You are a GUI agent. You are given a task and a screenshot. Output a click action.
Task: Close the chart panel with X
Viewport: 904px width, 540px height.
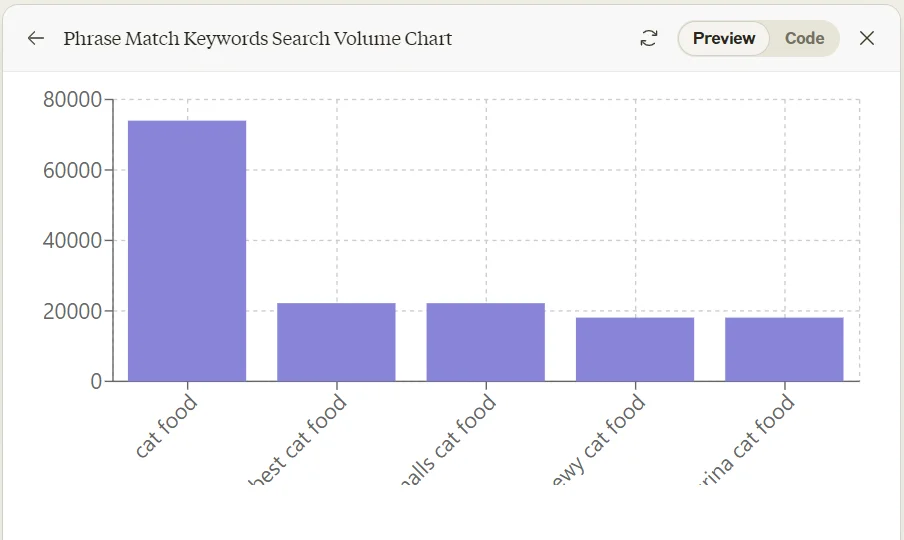pyautogui.click(x=867, y=39)
